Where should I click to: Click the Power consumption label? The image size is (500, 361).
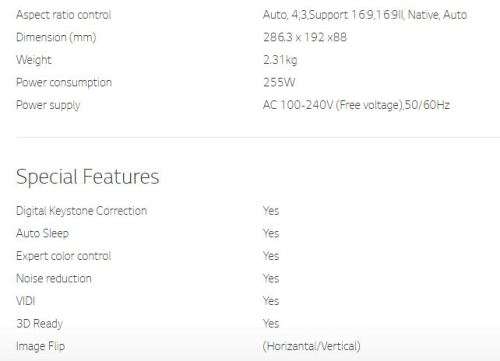pyautogui.click(x=64, y=83)
